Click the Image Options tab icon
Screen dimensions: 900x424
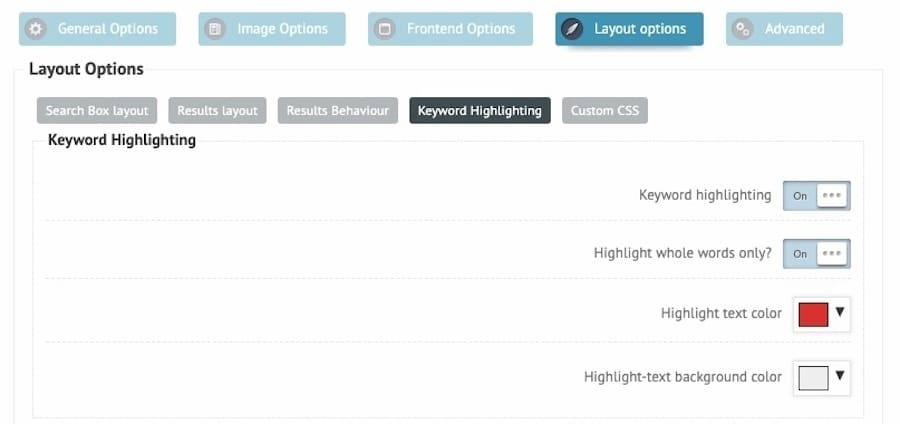pyautogui.click(x=215, y=29)
